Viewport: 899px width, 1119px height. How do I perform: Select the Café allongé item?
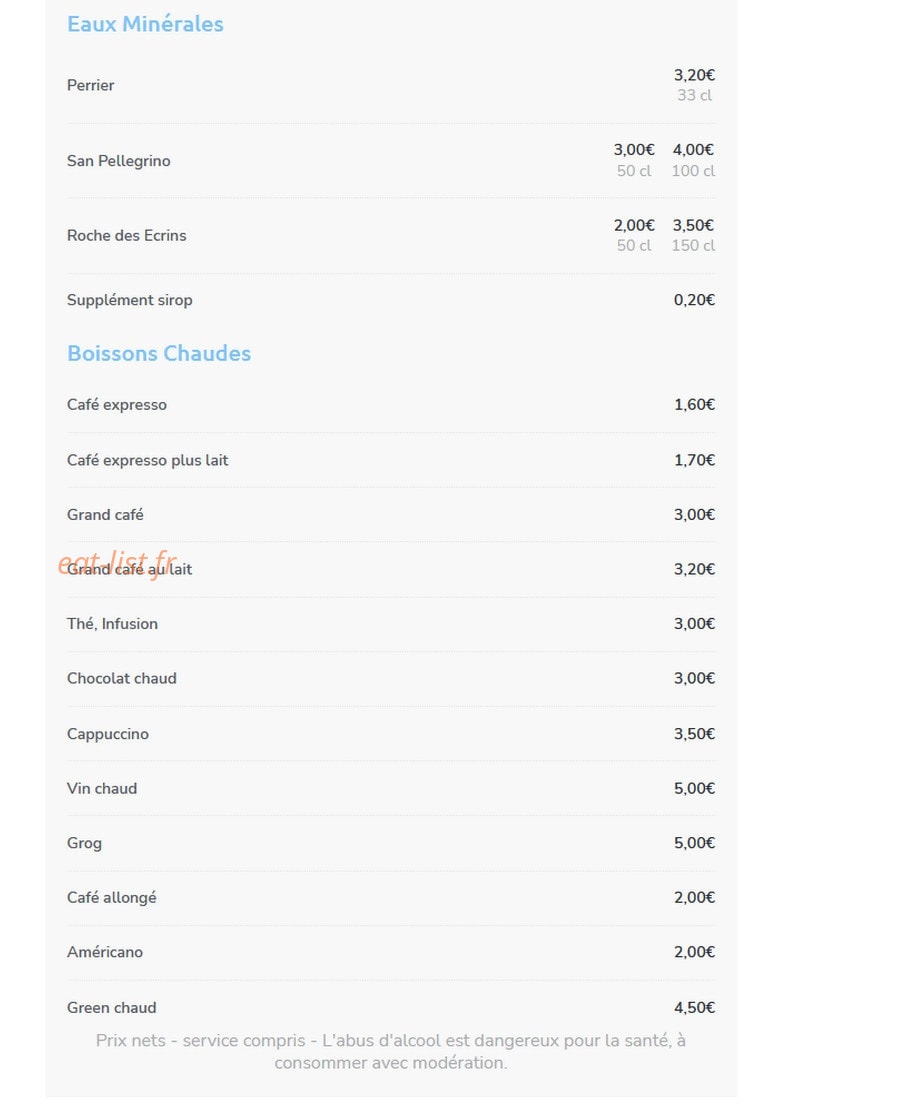point(391,898)
